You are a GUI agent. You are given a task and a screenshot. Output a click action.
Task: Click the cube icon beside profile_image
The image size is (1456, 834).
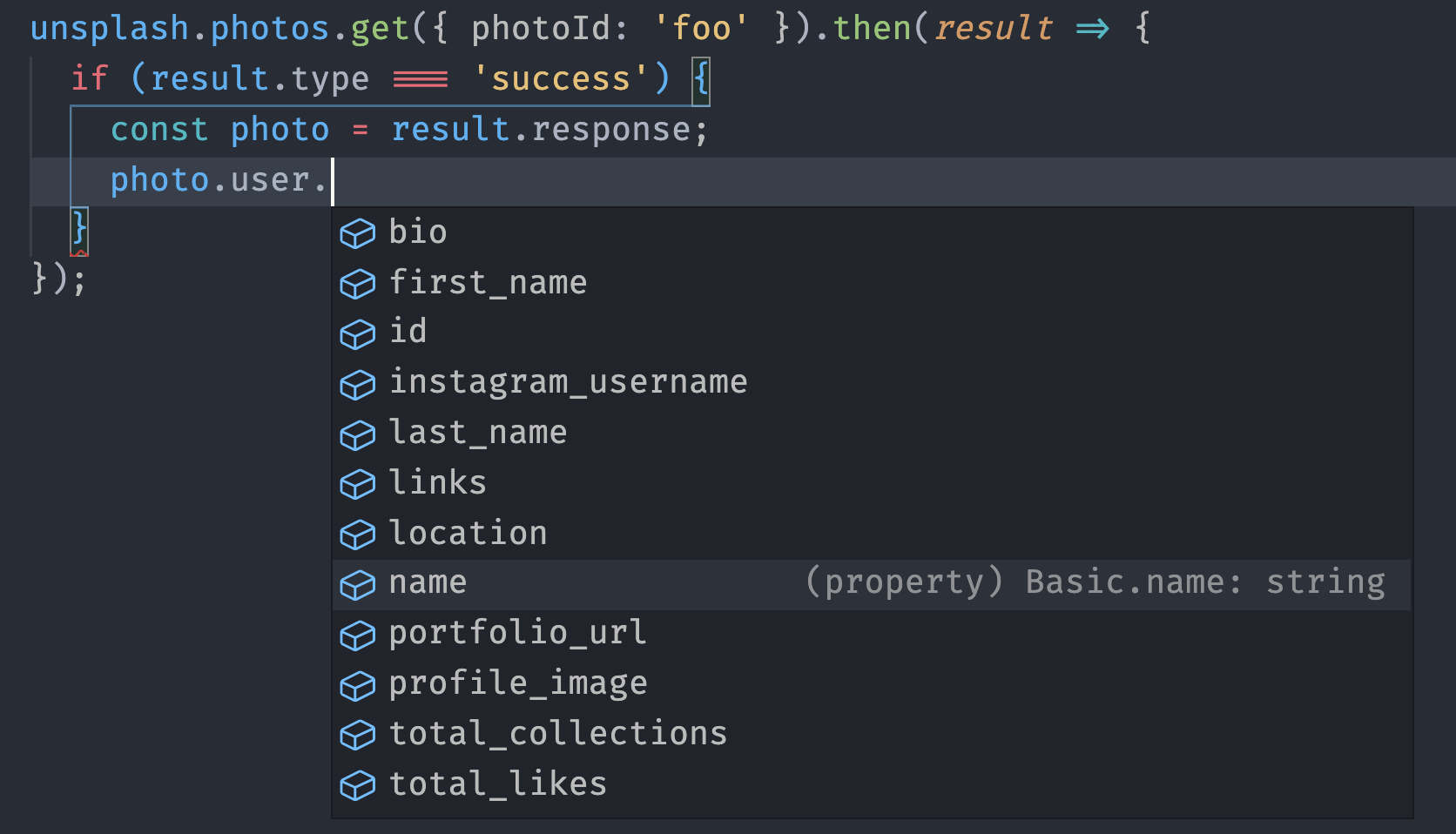(358, 686)
